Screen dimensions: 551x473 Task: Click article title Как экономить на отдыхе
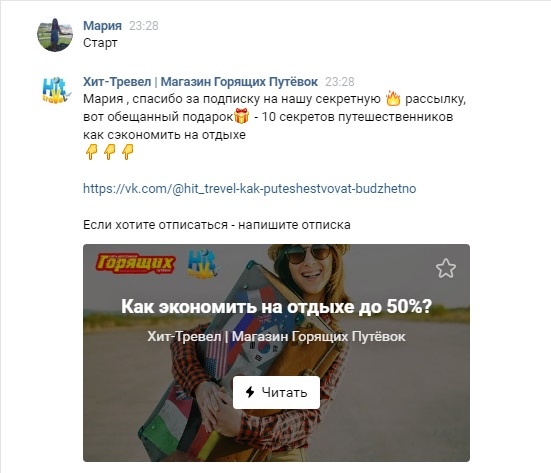coord(276,306)
